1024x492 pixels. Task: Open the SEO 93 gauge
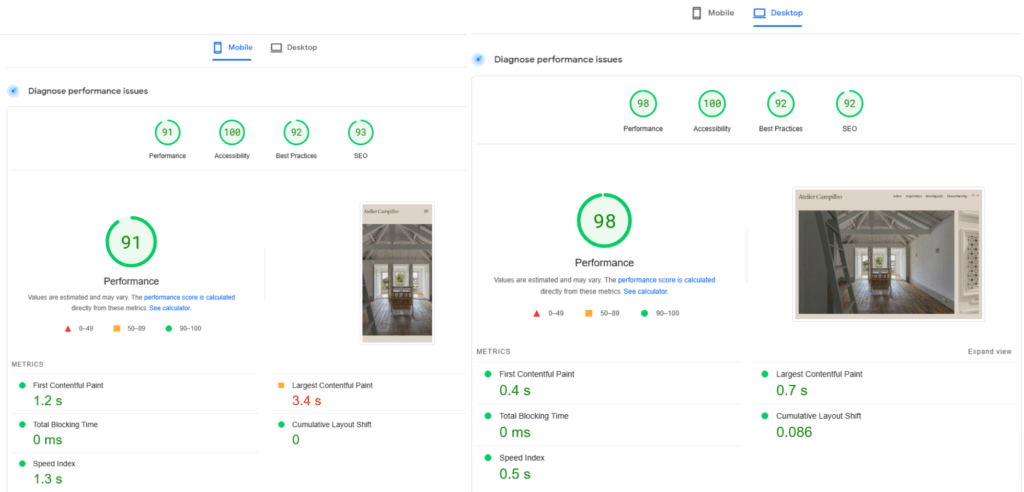[x=360, y=133]
